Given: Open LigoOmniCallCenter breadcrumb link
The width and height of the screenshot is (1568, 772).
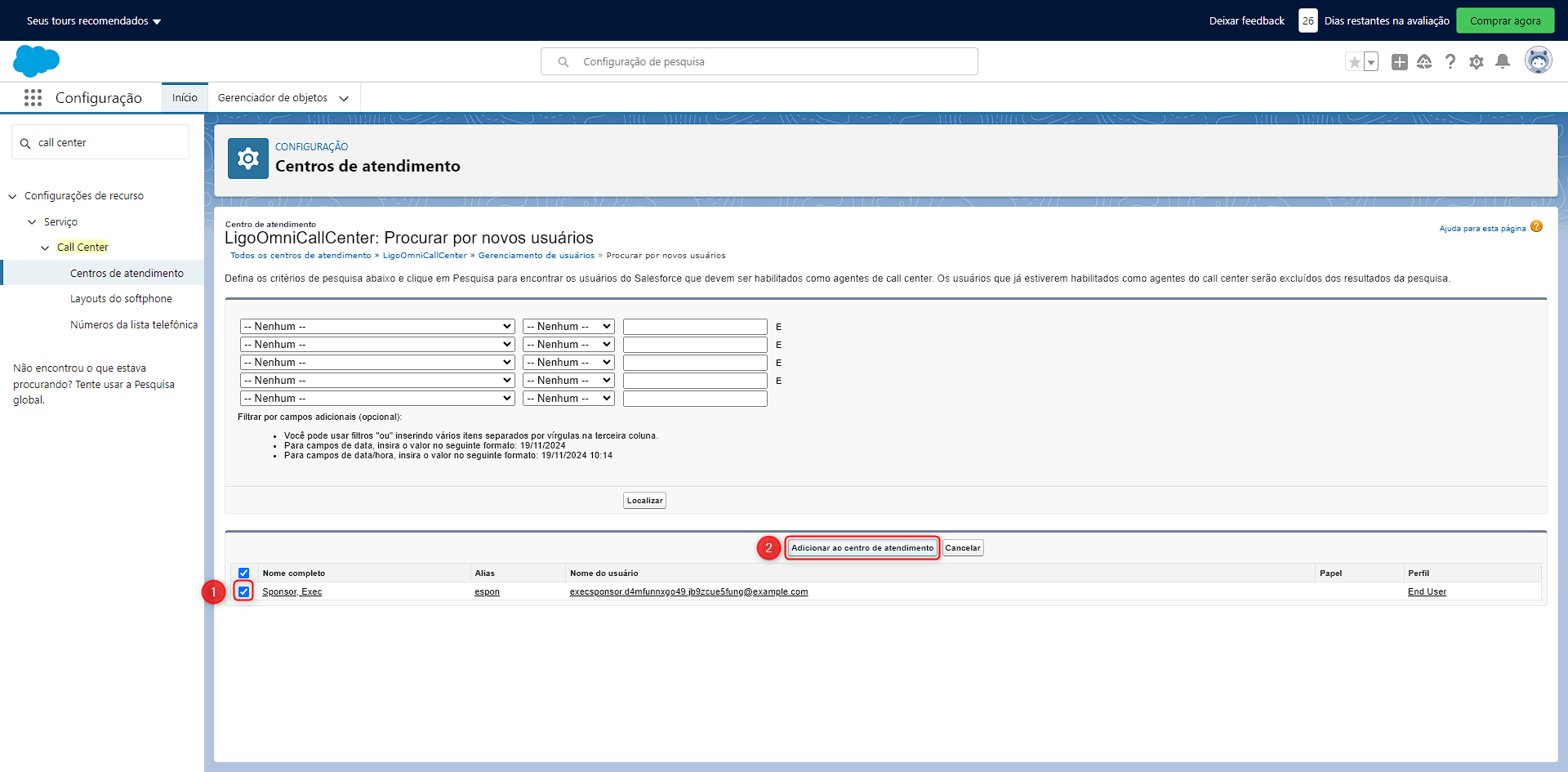Looking at the screenshot, I should [x=425, y=256].
